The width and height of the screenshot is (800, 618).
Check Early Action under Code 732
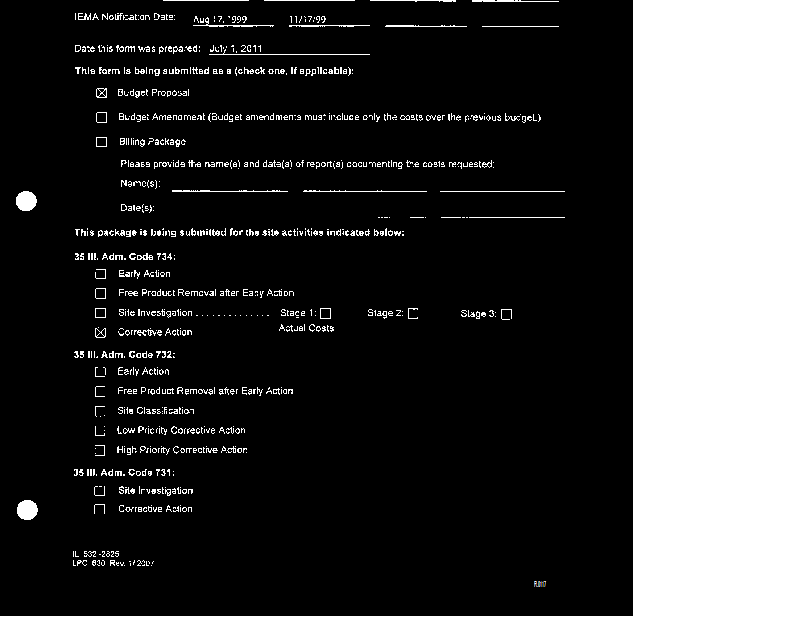click(x=100, y=372)
